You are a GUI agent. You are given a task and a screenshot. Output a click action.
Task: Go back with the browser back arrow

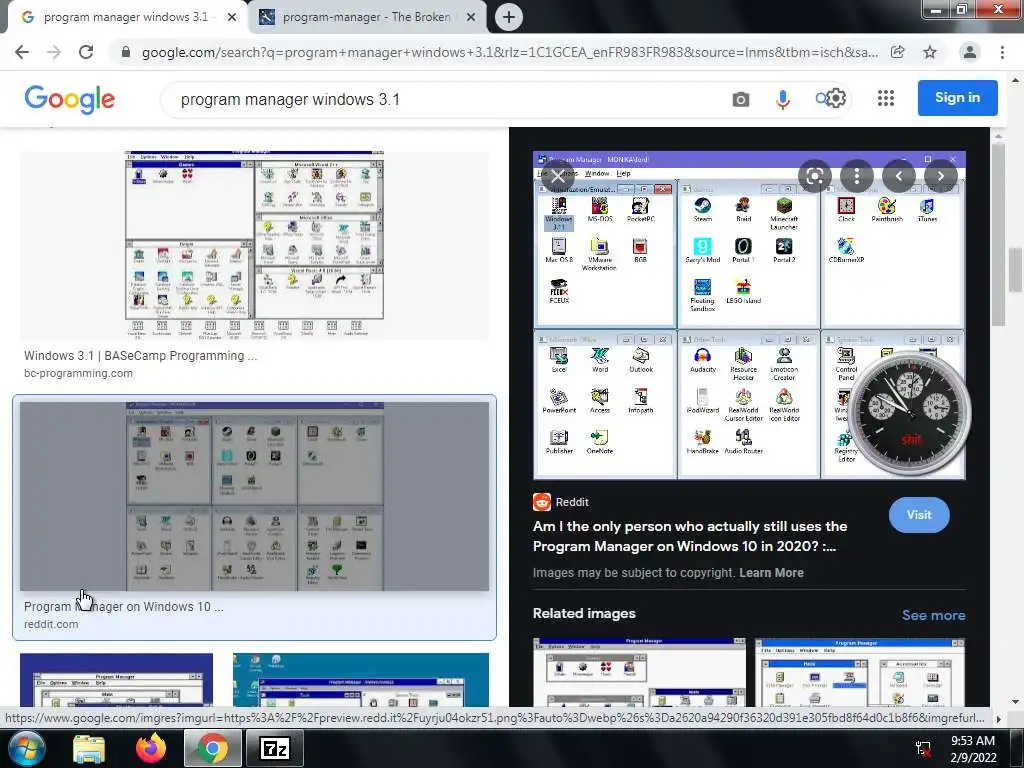tap(22, 52)
